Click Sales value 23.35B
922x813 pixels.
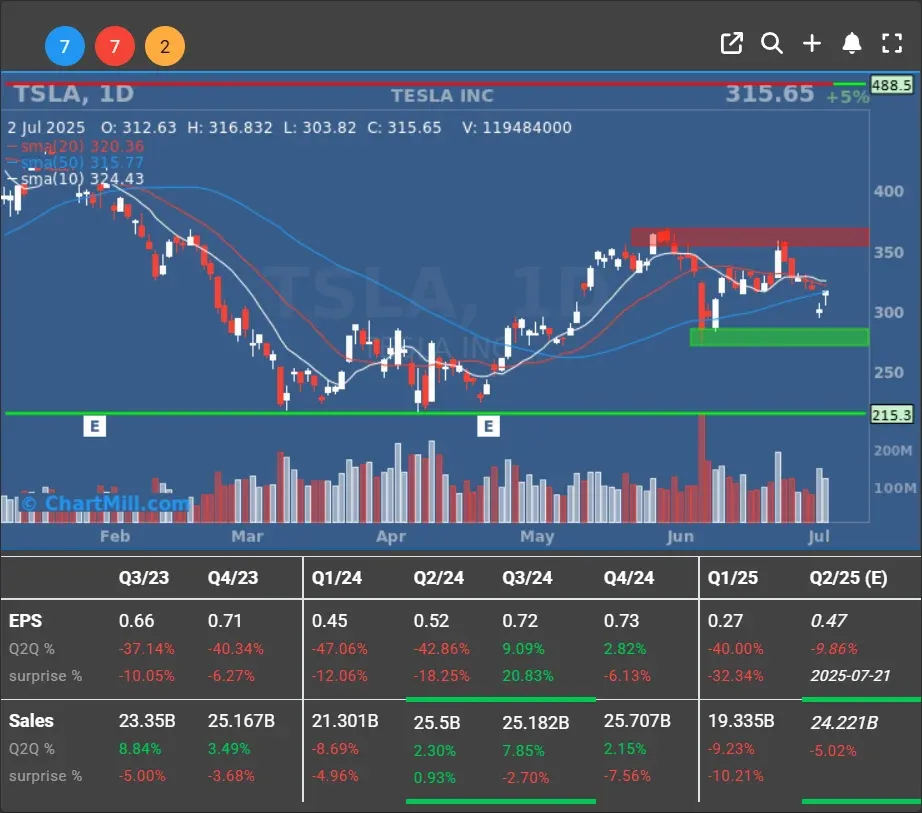(x=147, y=721)
